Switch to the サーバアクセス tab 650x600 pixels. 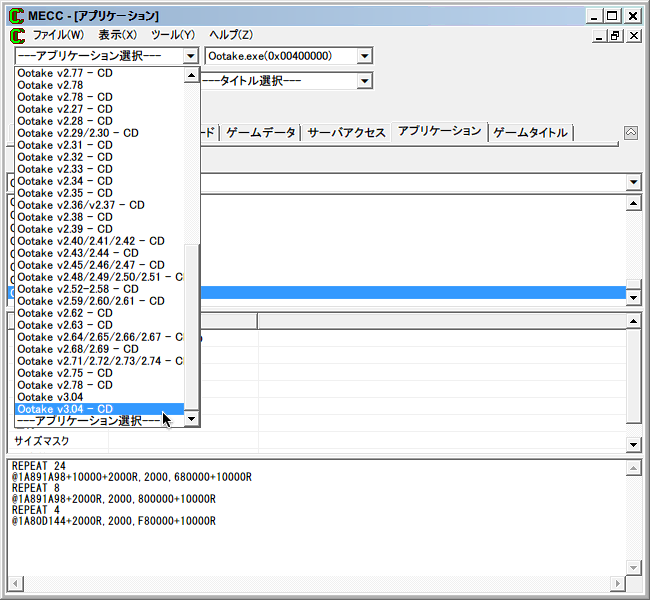tap(346, 133)
